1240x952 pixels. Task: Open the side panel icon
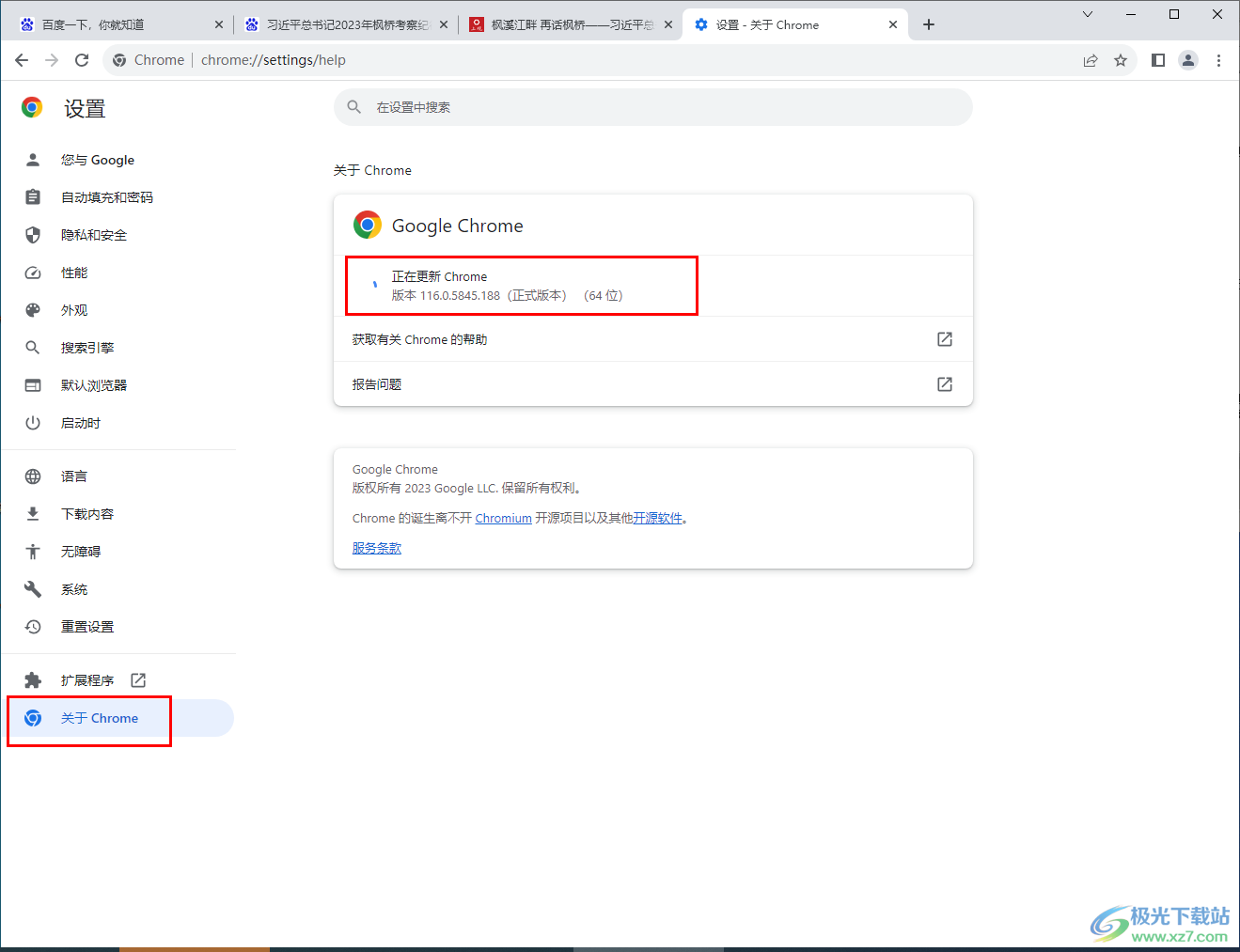point(1158,60)
